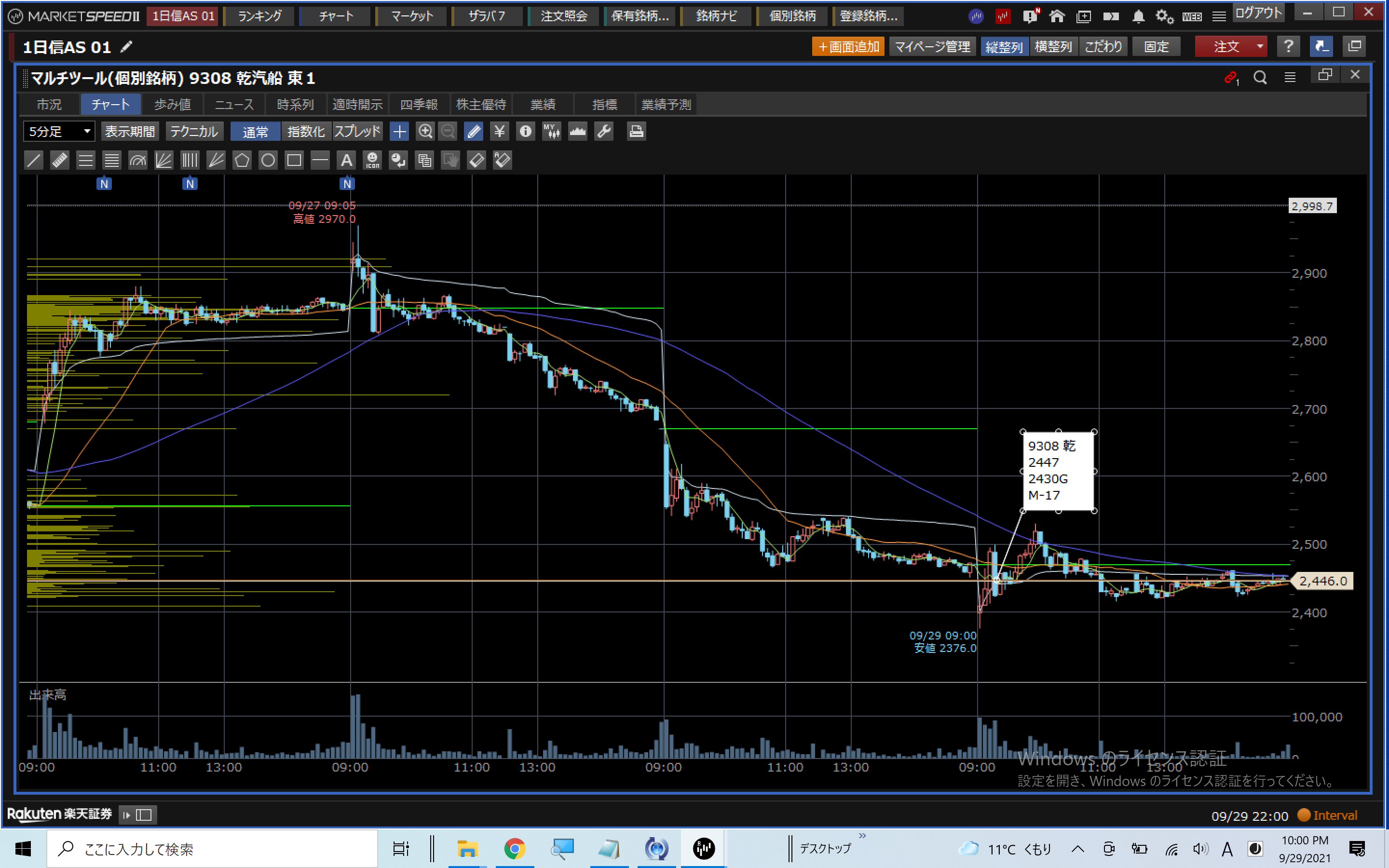This screenshot has width=1389, height=868.
Task: Choose the pentagon shape drawing tool
Action: coord(242,160)
